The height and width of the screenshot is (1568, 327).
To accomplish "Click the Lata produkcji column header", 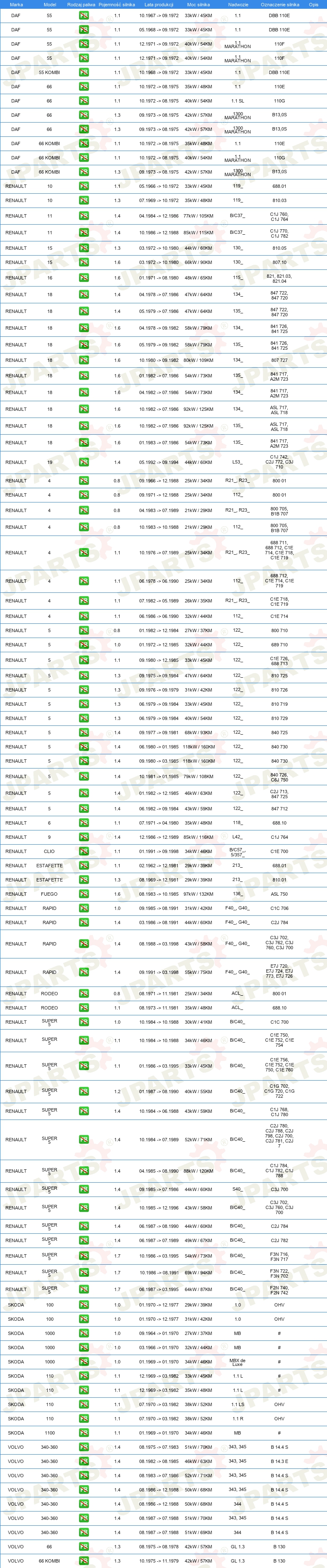I will tap(159, 4).
